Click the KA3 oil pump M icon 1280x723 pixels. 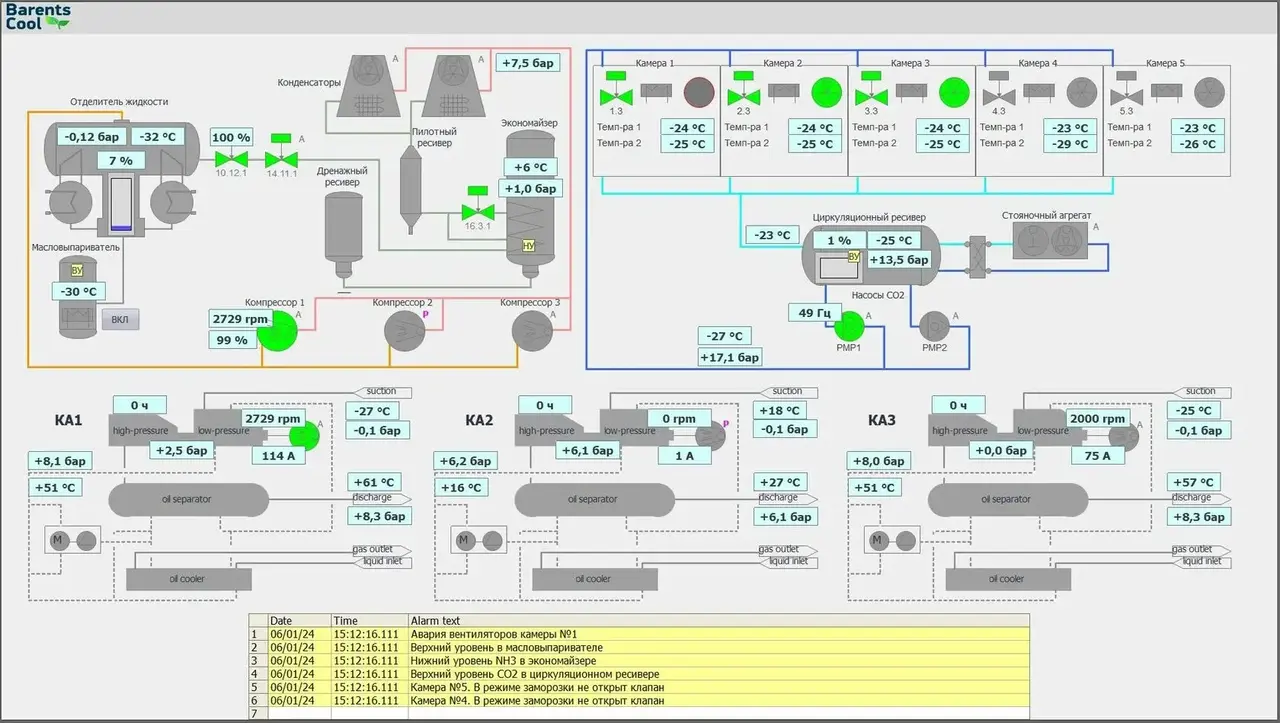pyautogui.click(x=878, y=541)
